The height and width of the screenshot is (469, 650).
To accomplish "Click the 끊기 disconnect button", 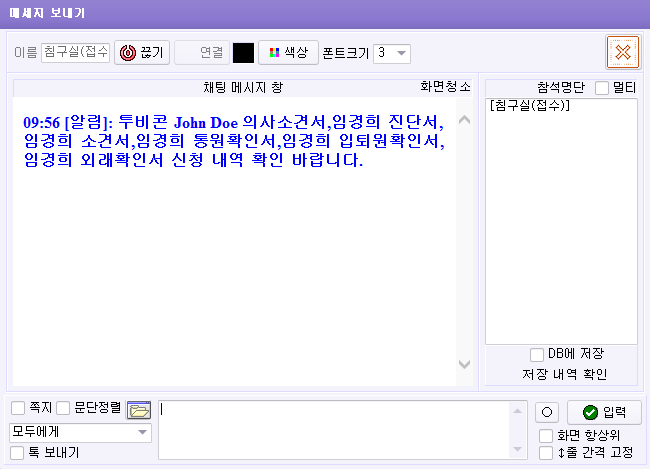I will pyautogui.click(x=143, y=52).
